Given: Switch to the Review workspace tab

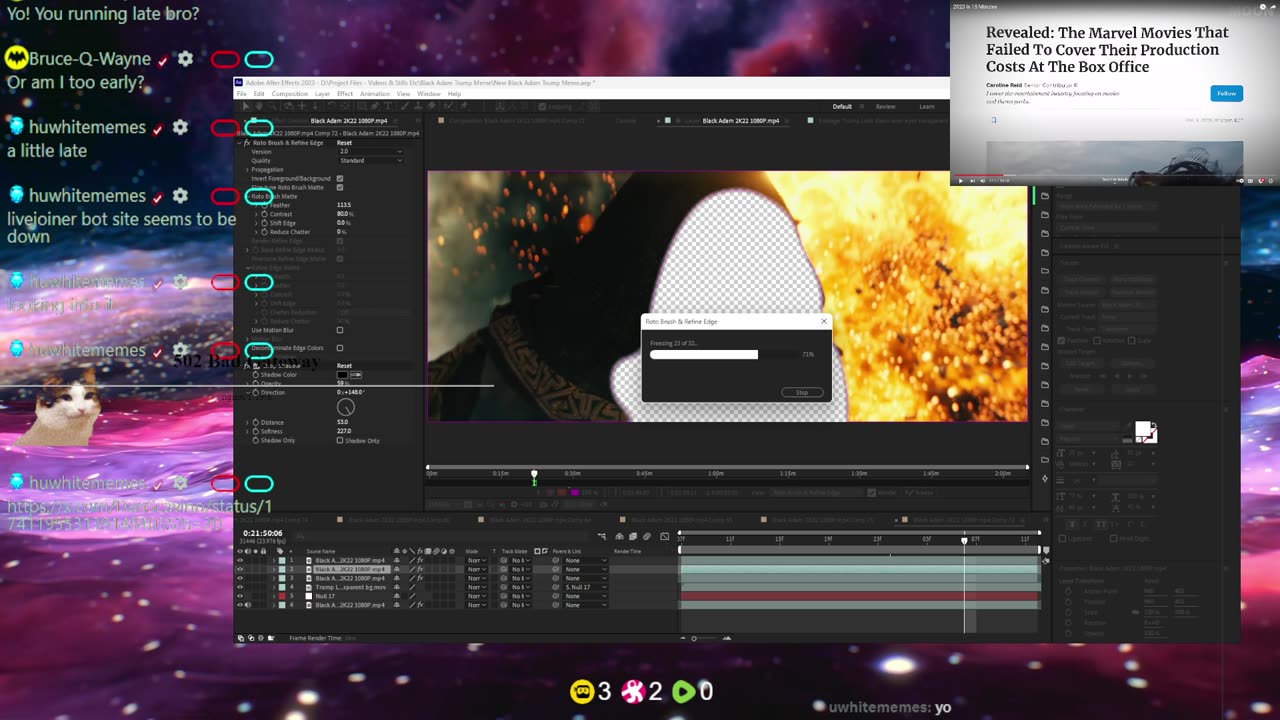Looking at the screenshot, I should click(x=886, y=106).
